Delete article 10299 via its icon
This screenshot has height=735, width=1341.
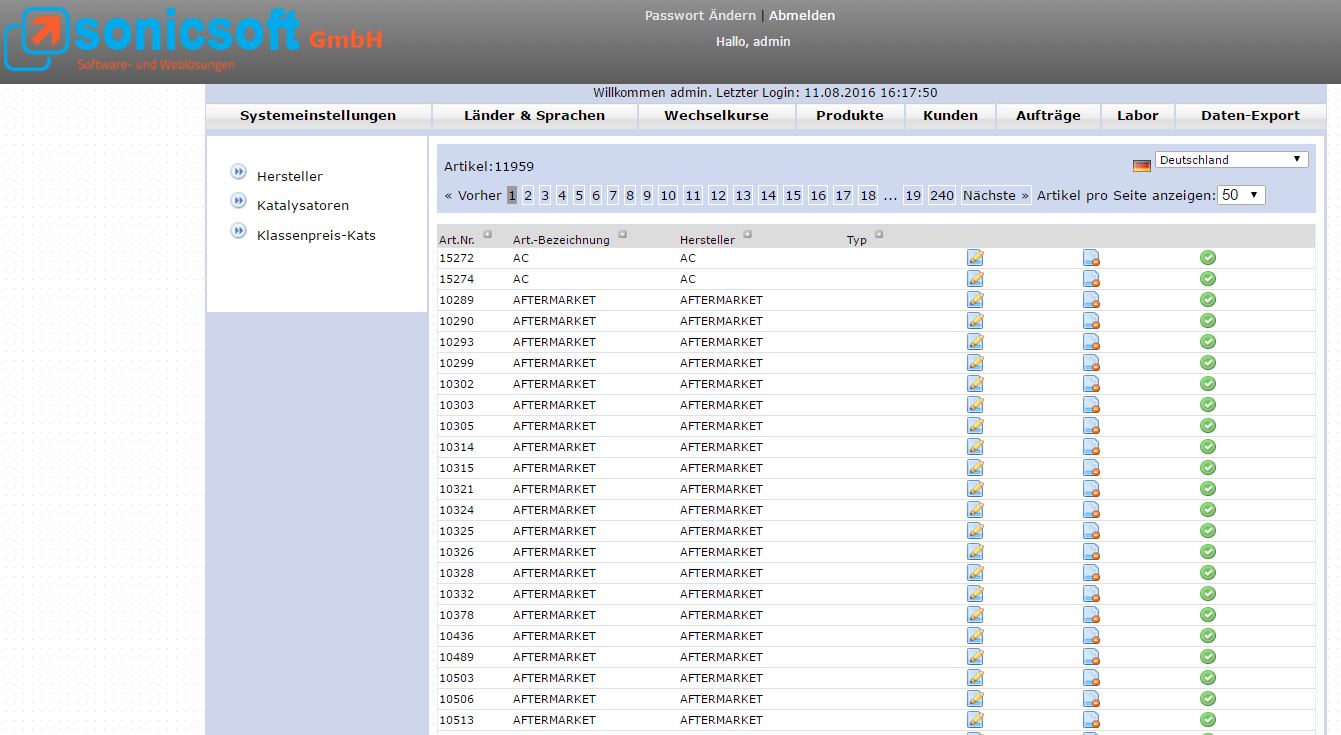[x=1091, y=363]
